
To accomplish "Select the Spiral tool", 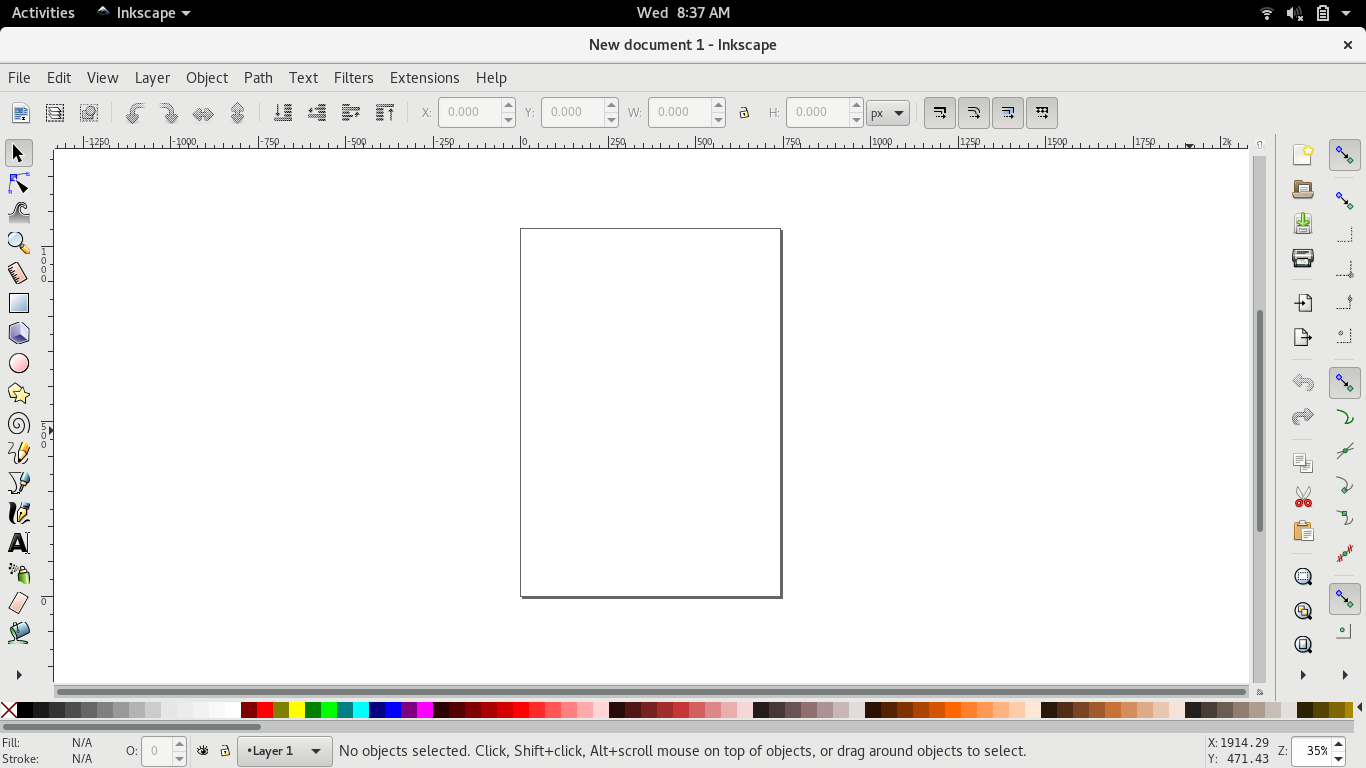I will 19,423.
